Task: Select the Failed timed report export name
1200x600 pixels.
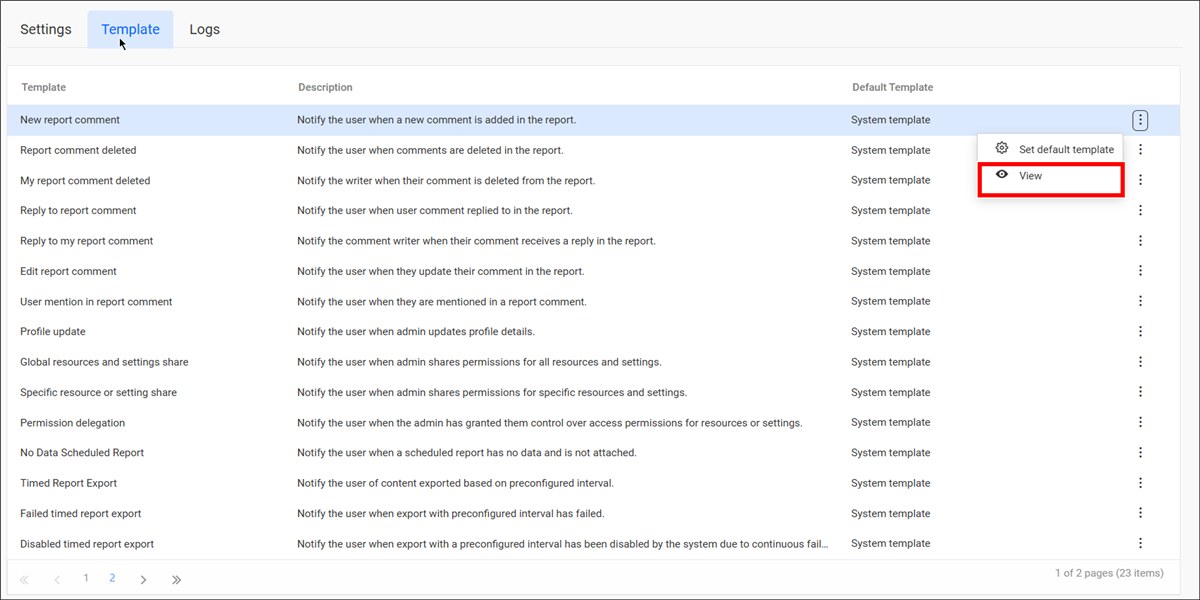Action: coord(81,514)
